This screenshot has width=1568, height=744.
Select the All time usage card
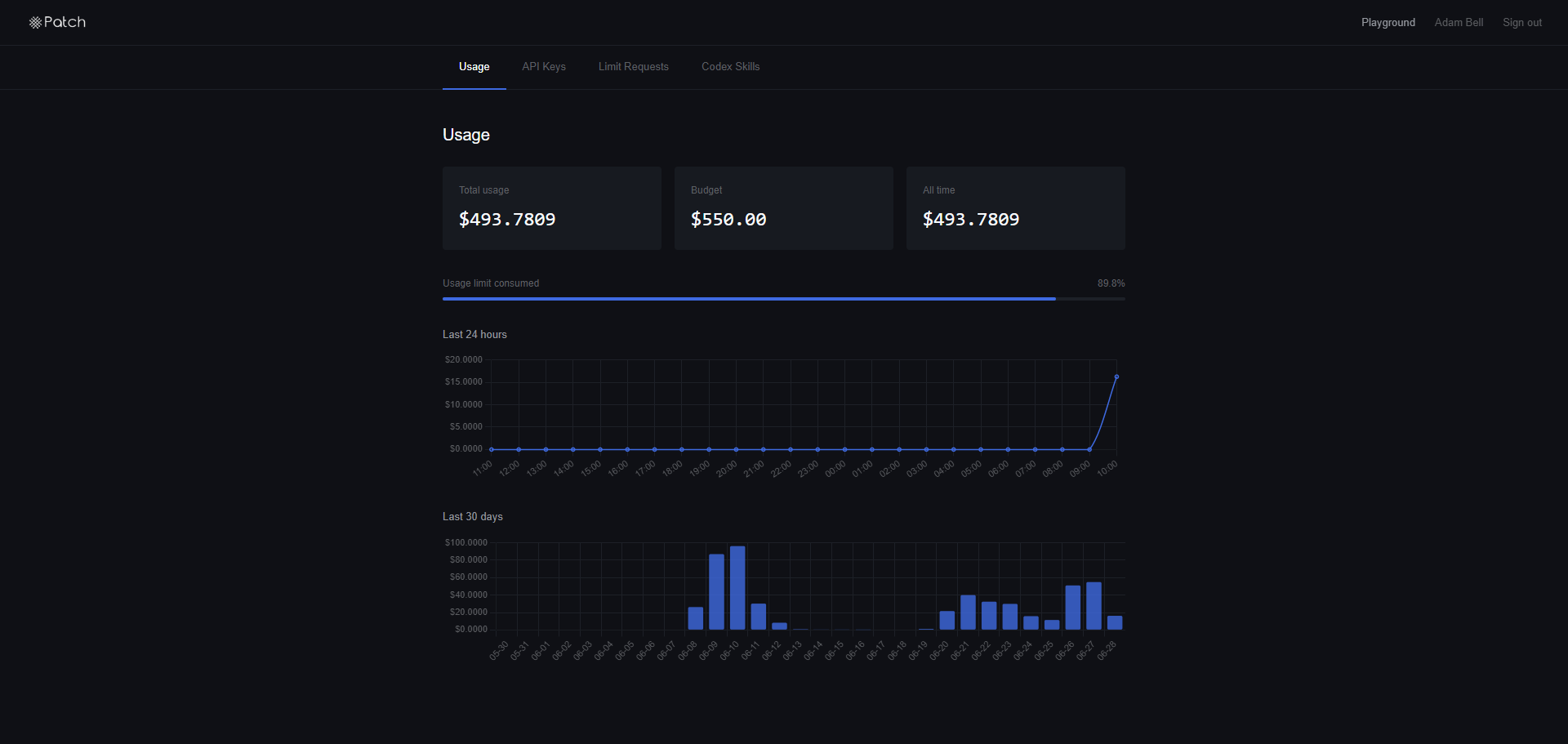click(1016, 208)
